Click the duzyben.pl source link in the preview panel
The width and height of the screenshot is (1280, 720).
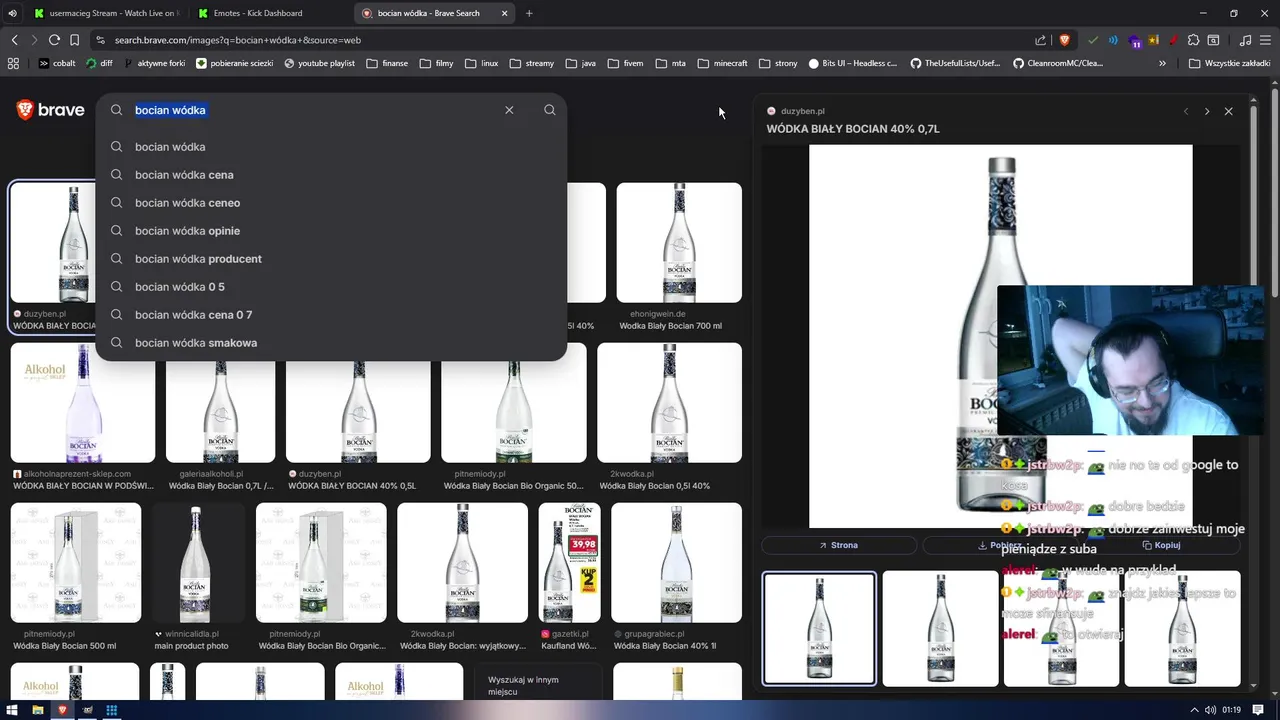click(796, 111)
